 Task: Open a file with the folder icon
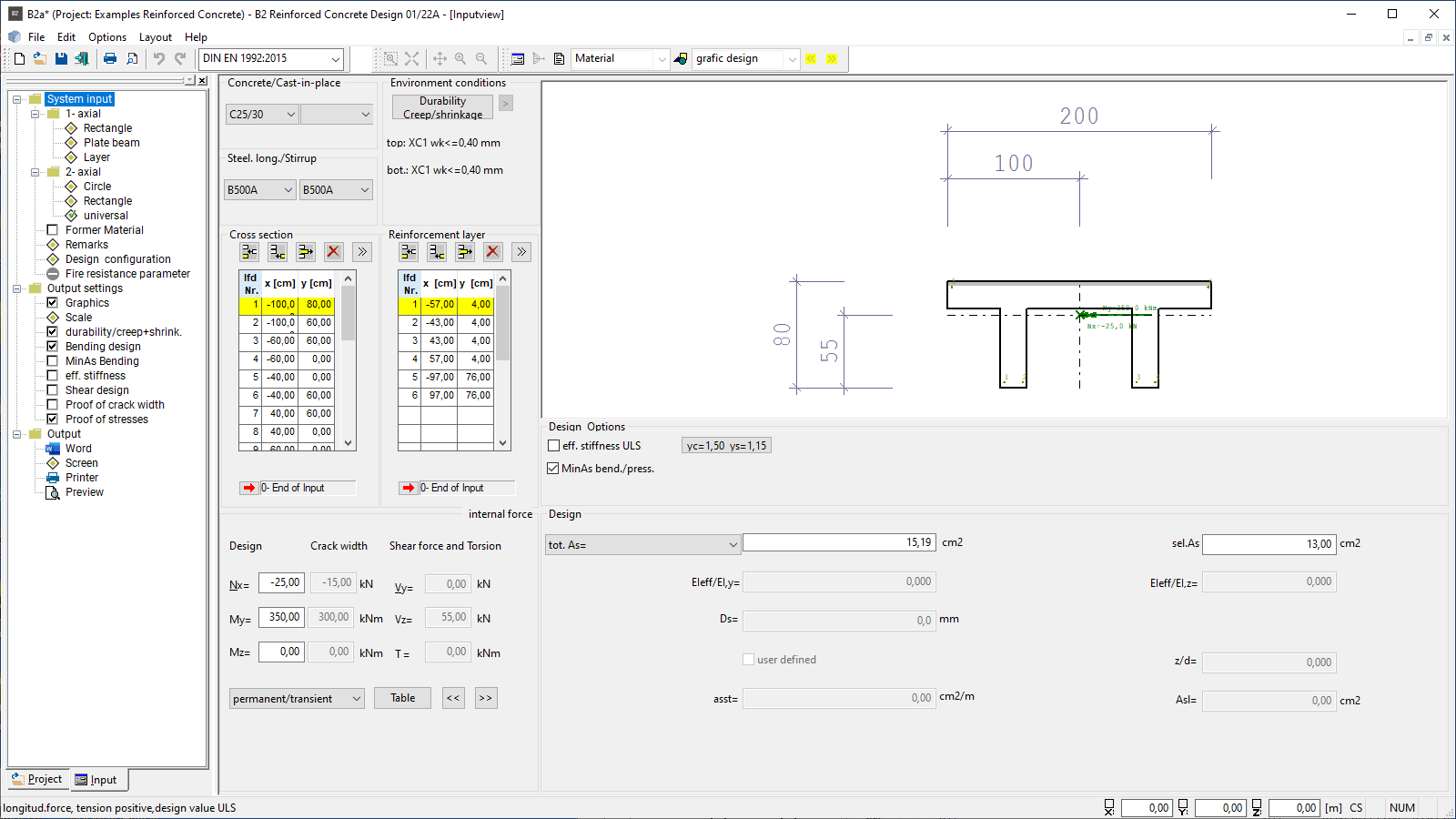[x=40, y=59]
